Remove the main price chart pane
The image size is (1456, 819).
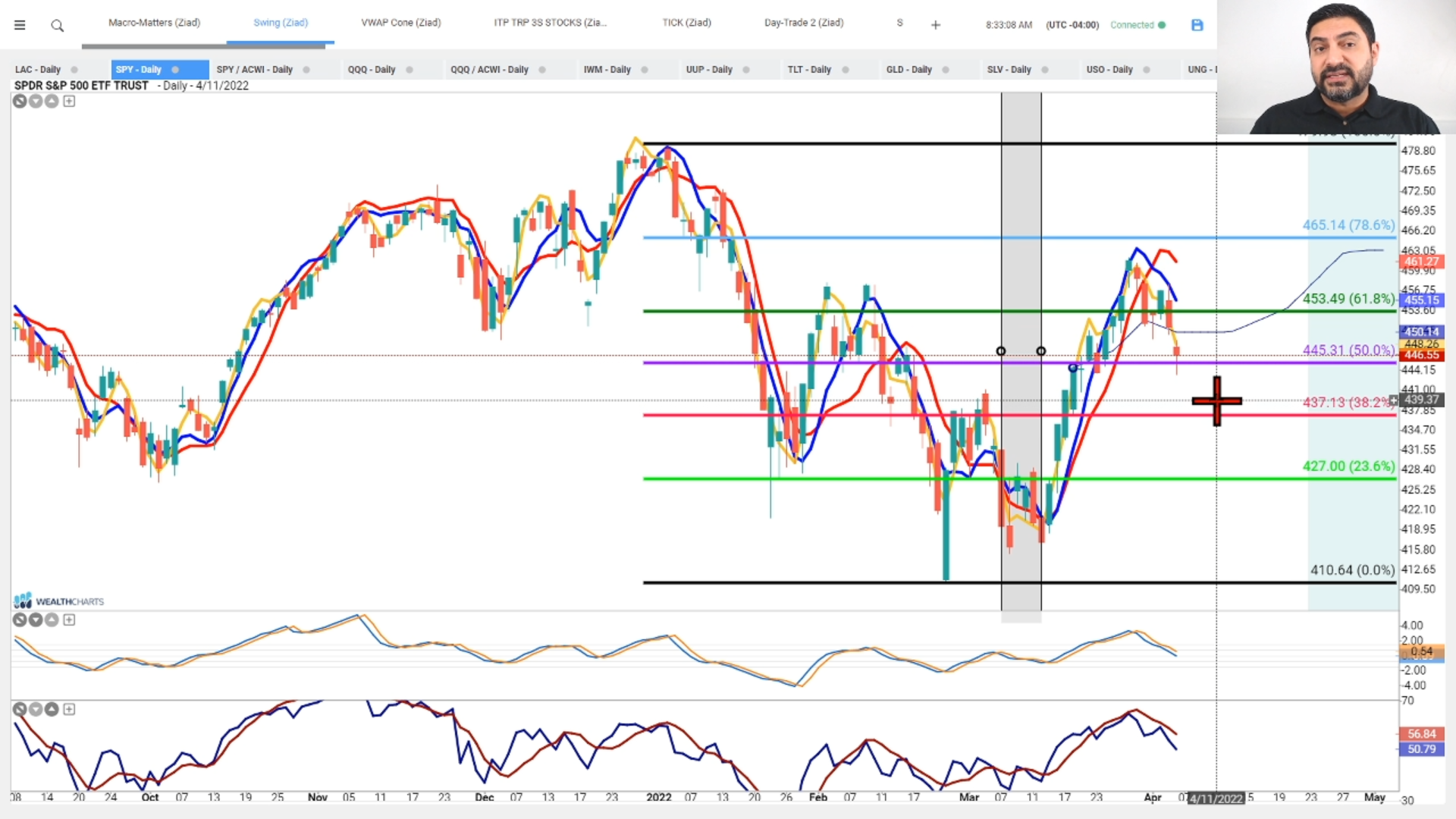point(20,101)
